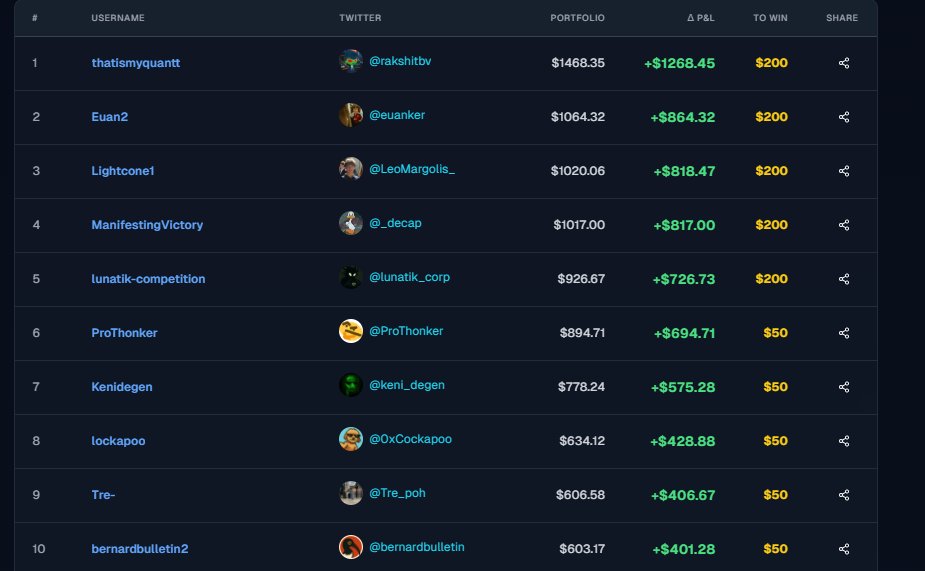Click @euanker avatar image
The image size is (925, 571).
(x=350, y=115)
